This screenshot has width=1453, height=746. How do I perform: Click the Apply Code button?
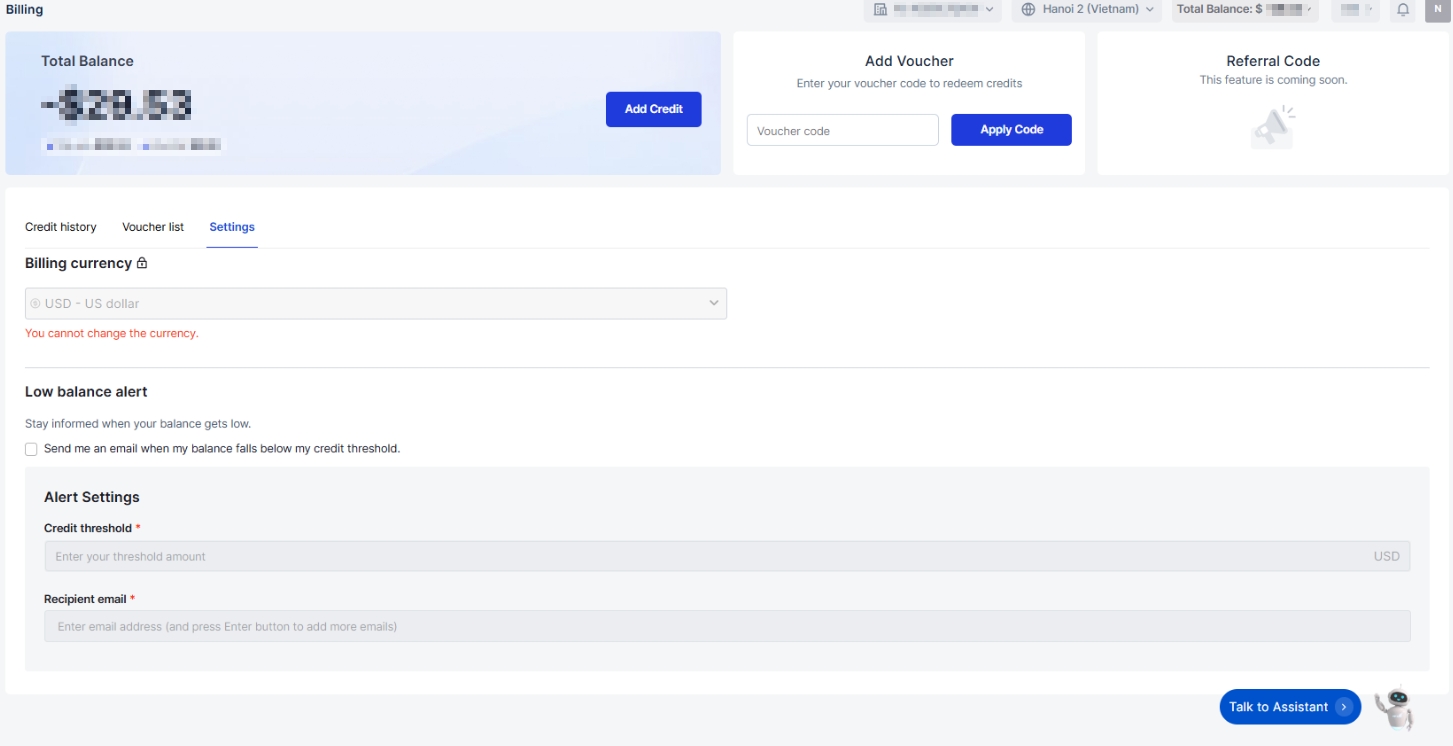point(1011,130)
